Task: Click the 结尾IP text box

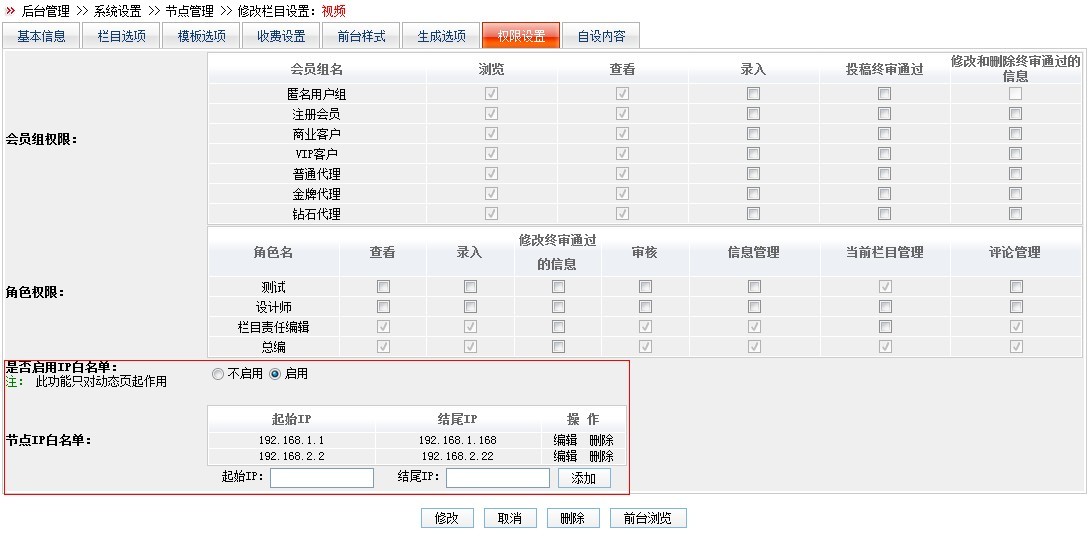Action: pyautogui.click(x=497, y=478)
